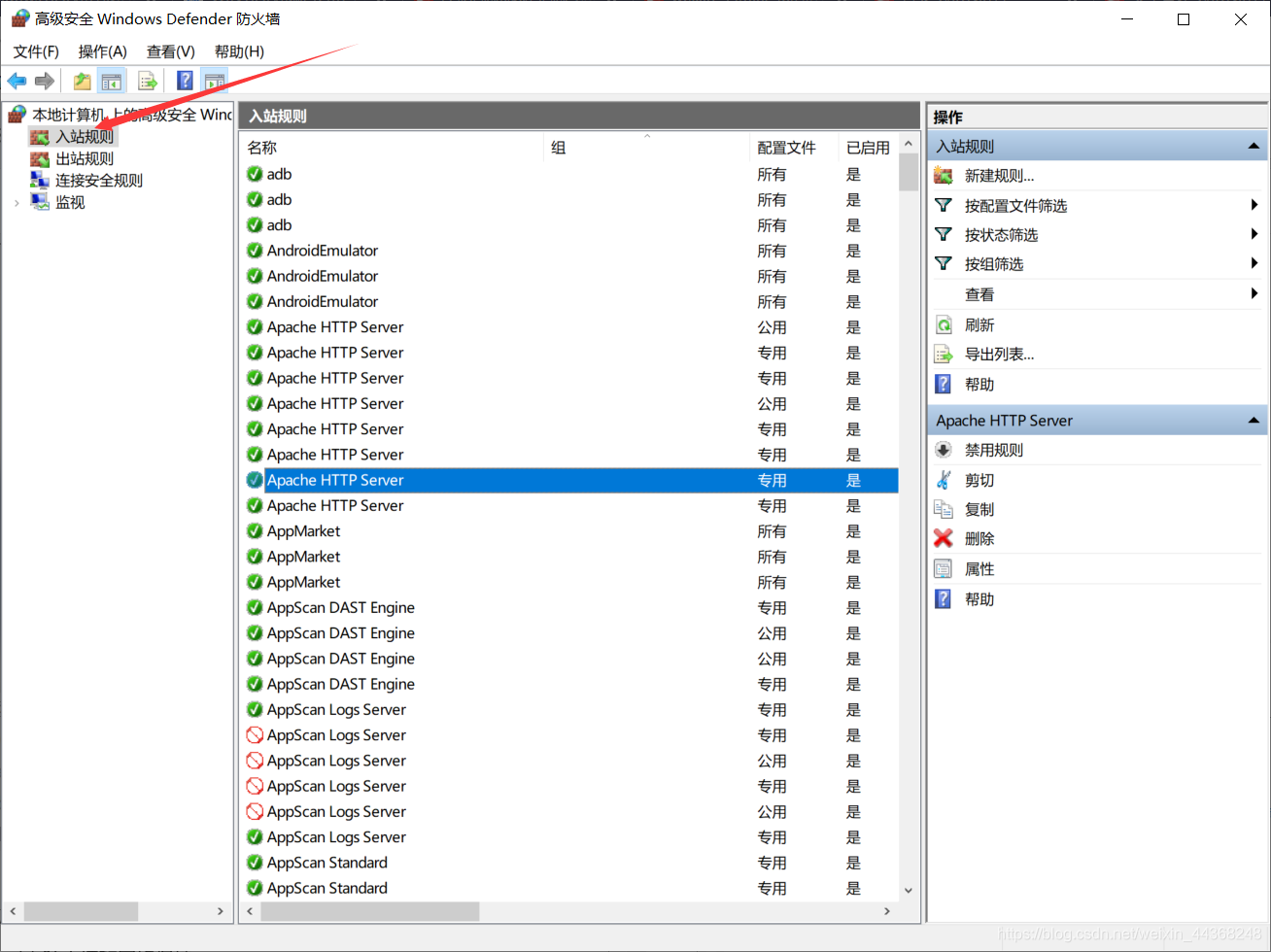
Task: Click the rules list vertical scrollbar thumb
Action: click(x=909, y=173)
